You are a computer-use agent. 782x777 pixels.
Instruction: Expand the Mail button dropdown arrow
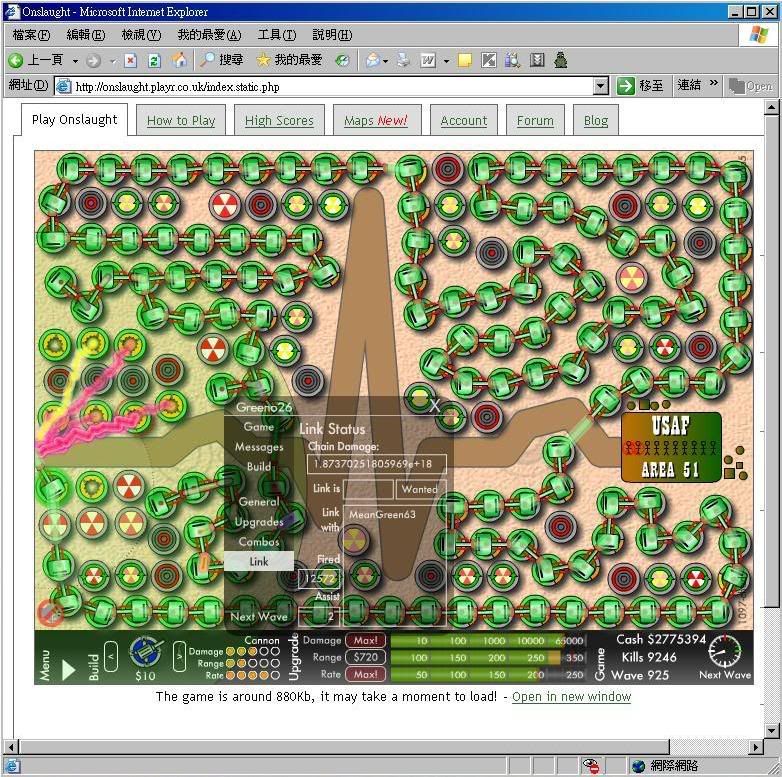pos(385,61)
